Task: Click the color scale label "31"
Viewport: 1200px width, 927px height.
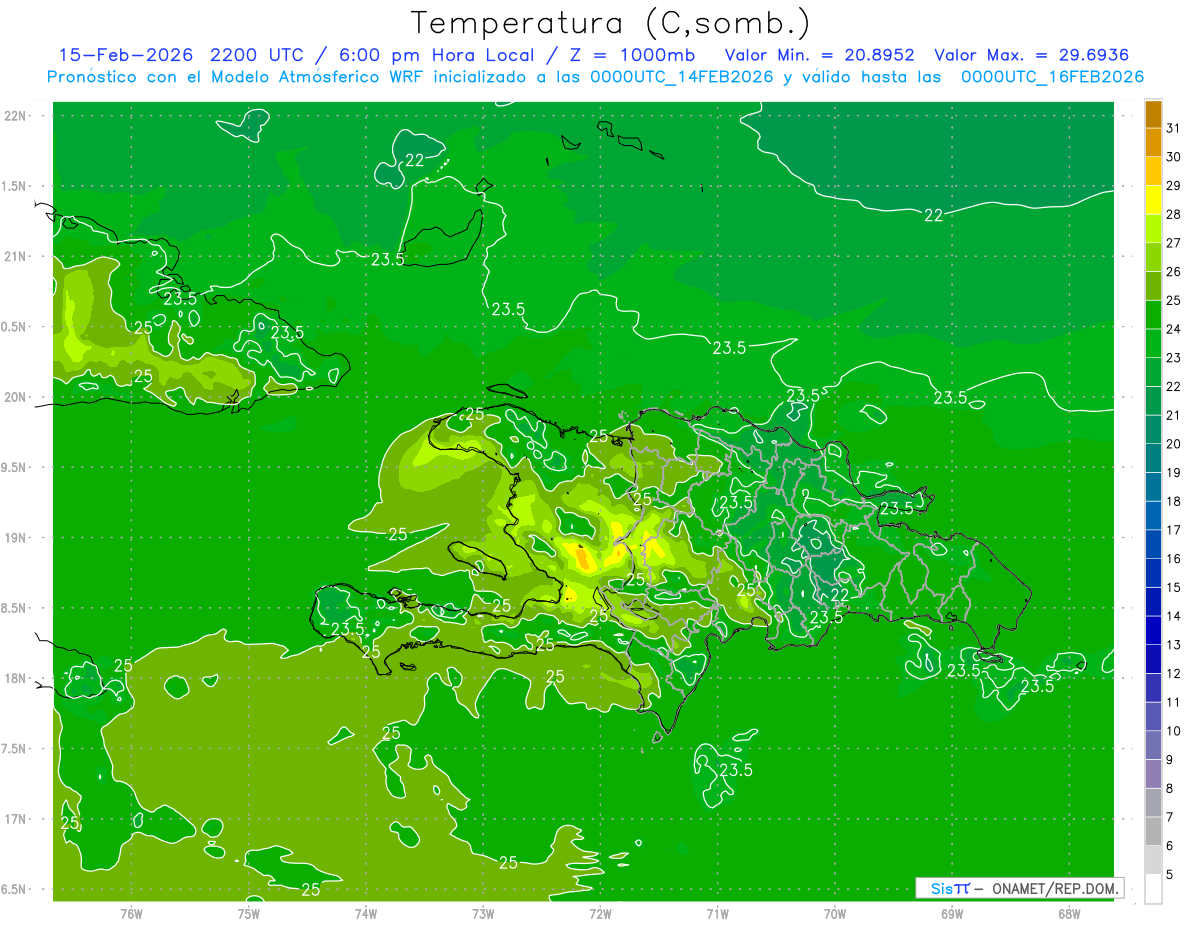Action: coord(1173,128)
